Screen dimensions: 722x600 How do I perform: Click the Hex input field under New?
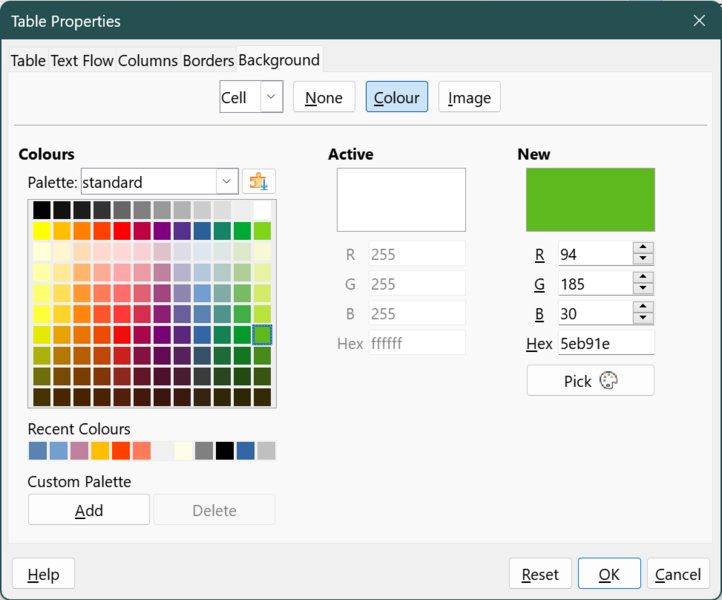605,344
